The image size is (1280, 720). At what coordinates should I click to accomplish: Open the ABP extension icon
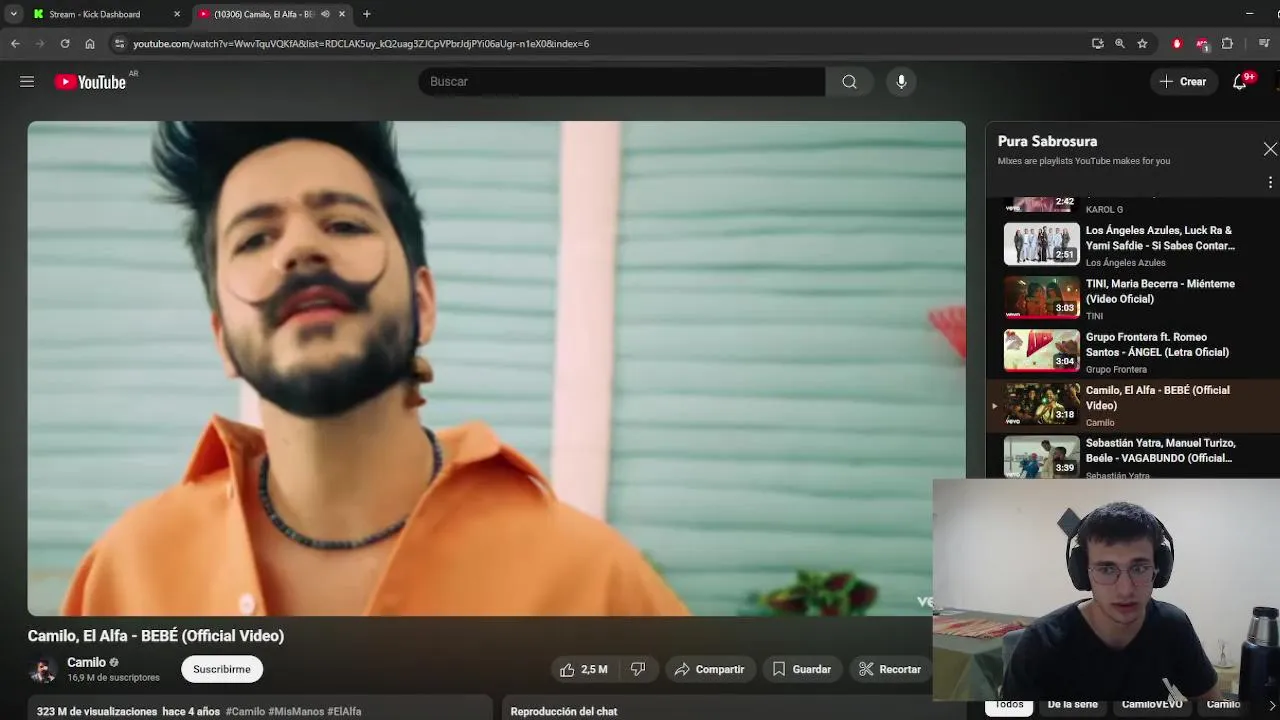pos(1202,44)
